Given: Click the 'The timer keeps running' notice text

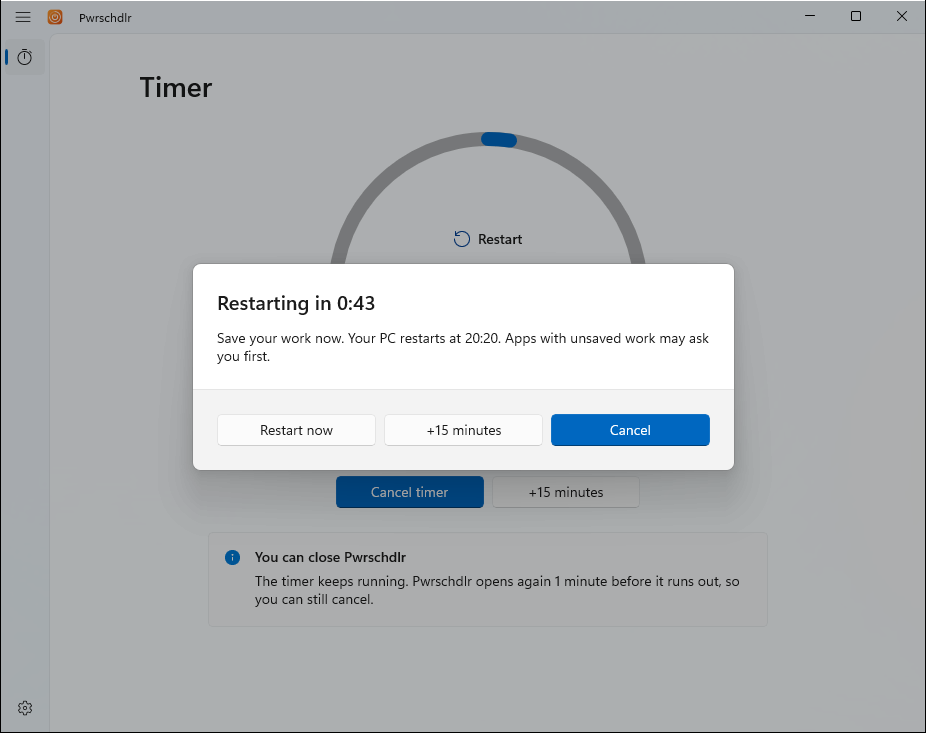Looking at the screenshot, I should tap(497, 590).
